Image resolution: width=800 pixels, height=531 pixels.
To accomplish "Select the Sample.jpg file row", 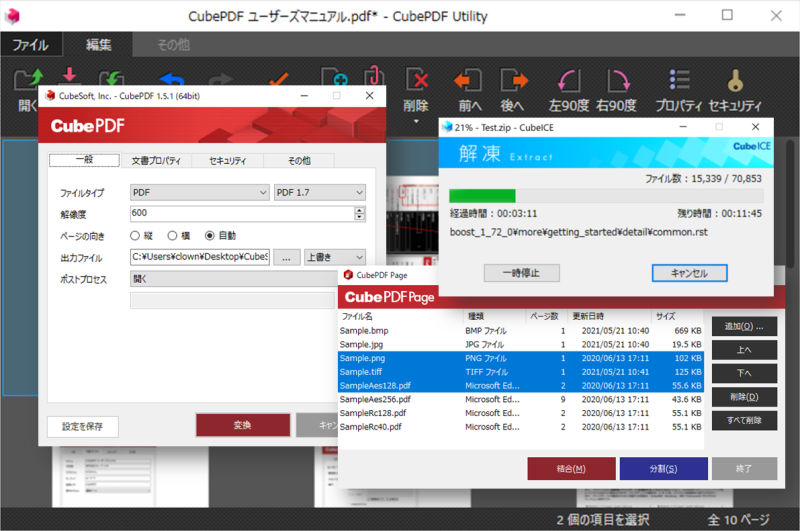I will coord(520,344).
